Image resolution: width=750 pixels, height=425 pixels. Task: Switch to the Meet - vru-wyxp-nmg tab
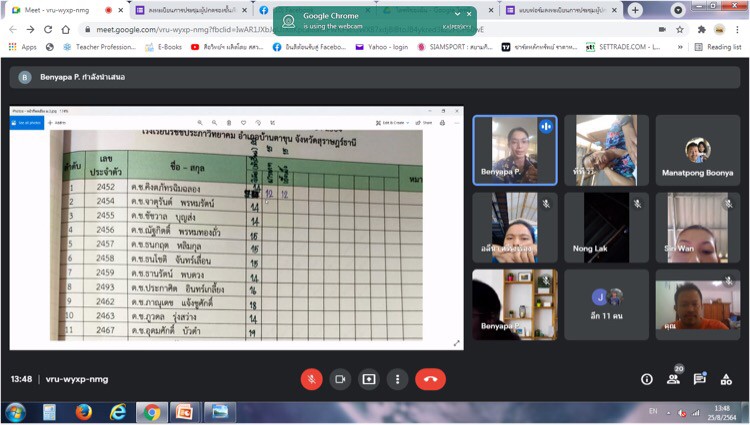(x=60, y=10)
